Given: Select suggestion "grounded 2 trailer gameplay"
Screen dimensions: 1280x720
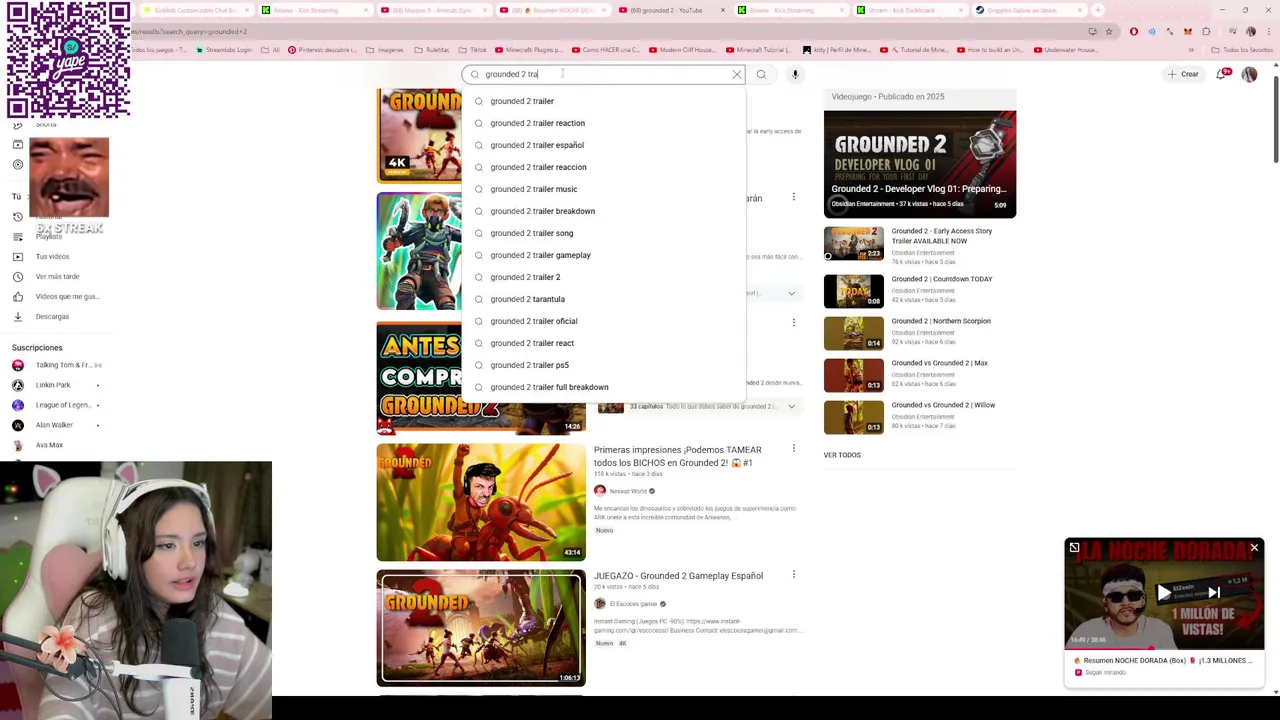Looking at the screenshot, I should click(604, 255).
